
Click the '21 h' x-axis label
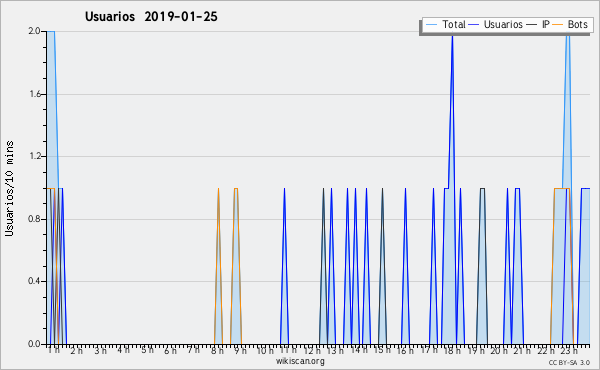point(522,350)
